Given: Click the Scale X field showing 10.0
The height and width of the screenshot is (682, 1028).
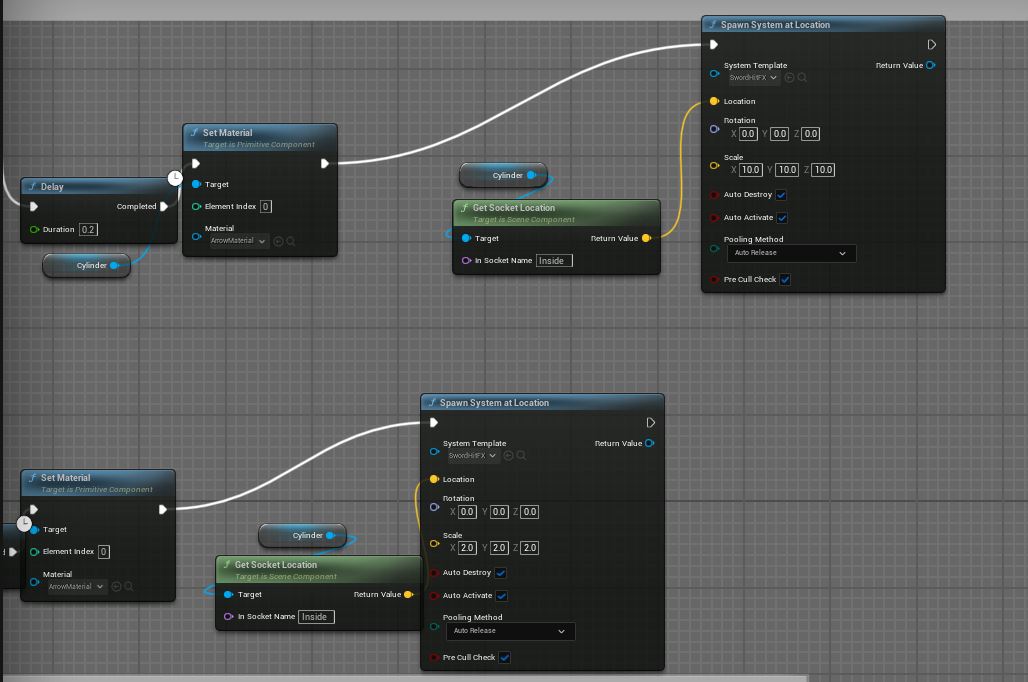Looking at the screenshot, I should pos(750,170).
